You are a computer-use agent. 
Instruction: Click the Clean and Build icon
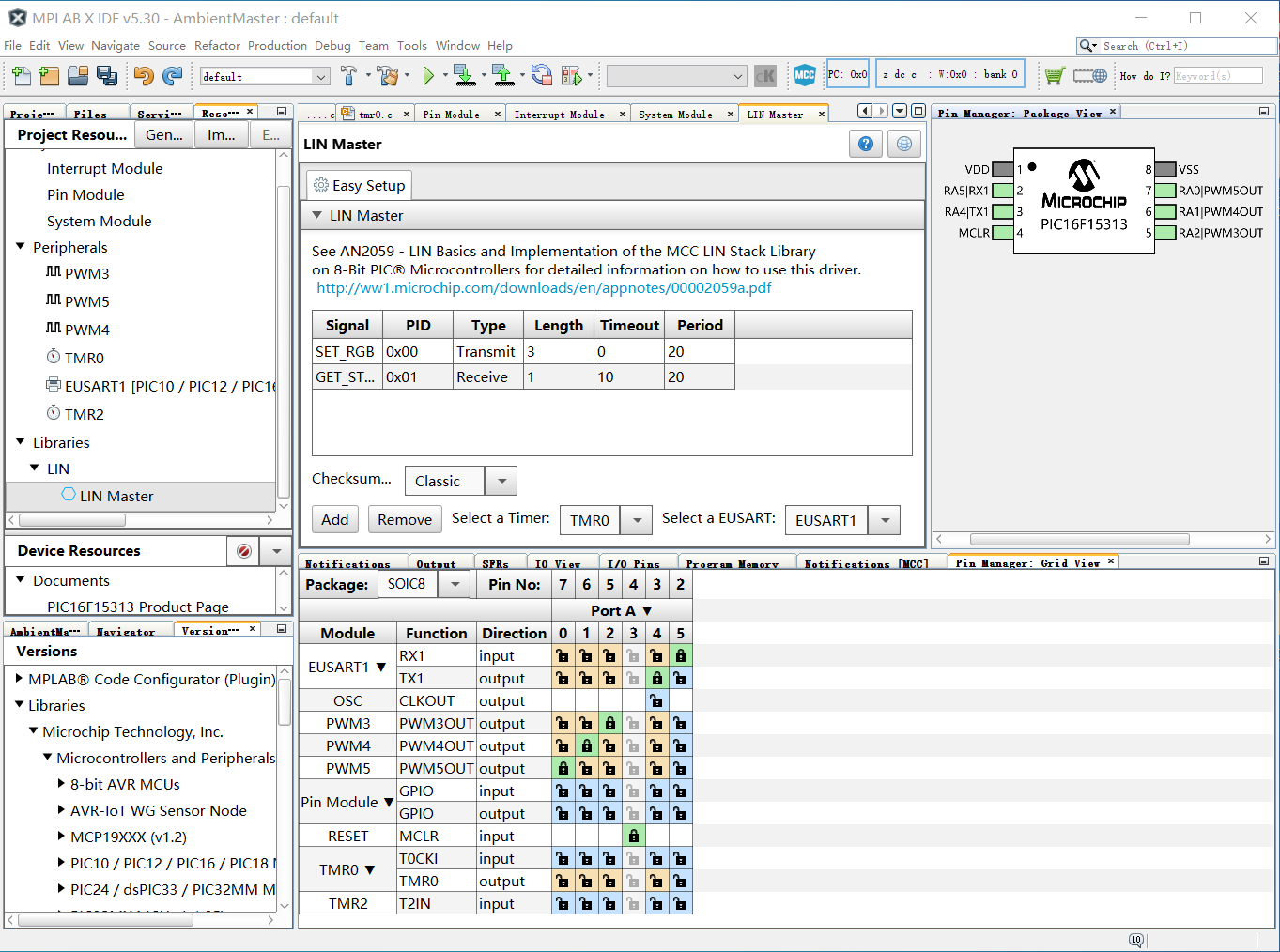point(387,76)
